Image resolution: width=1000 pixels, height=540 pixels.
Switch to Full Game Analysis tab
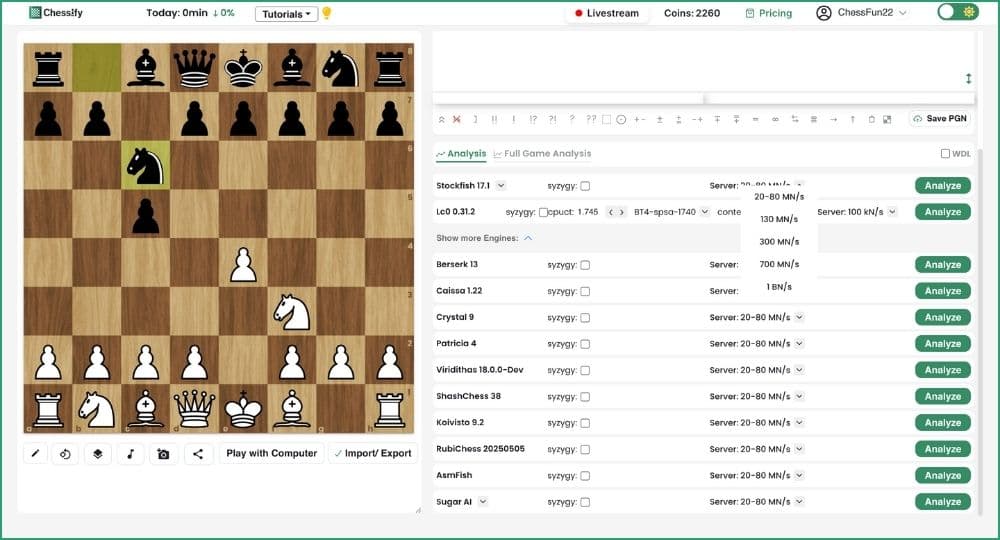coord(542,154)
